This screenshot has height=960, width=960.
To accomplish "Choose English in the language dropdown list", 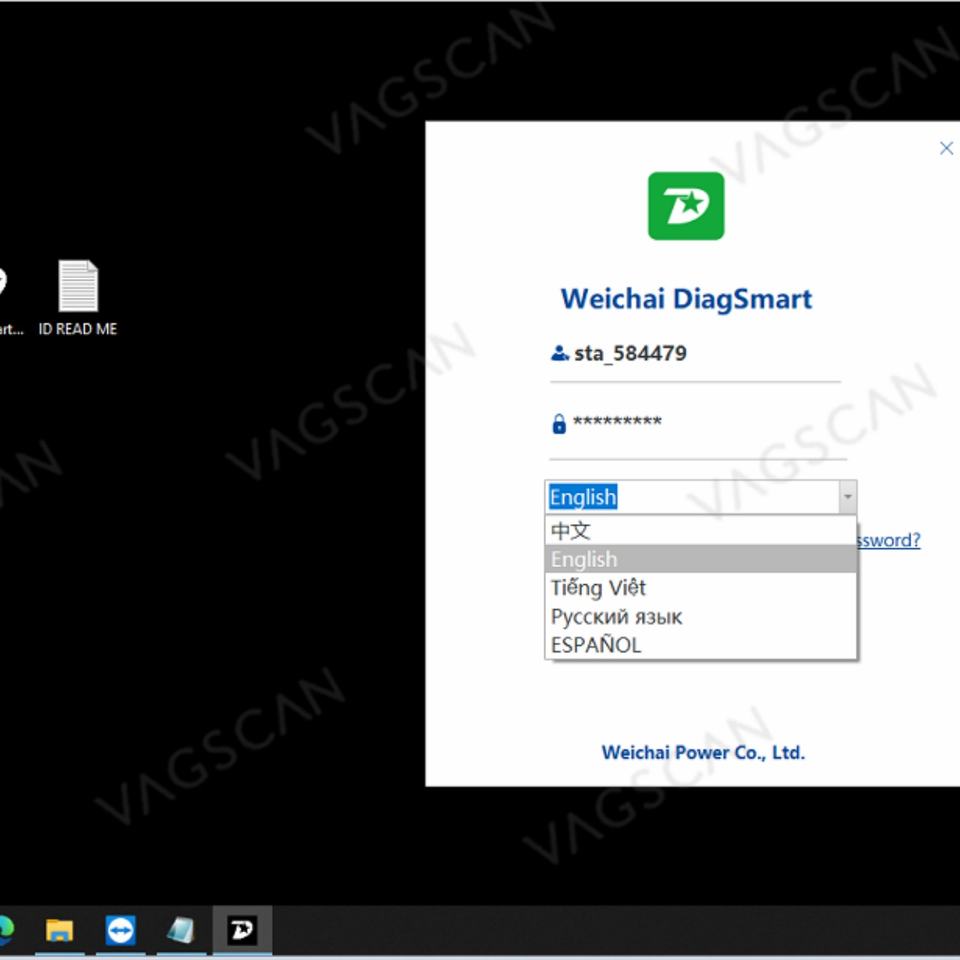I will (700, 559).
